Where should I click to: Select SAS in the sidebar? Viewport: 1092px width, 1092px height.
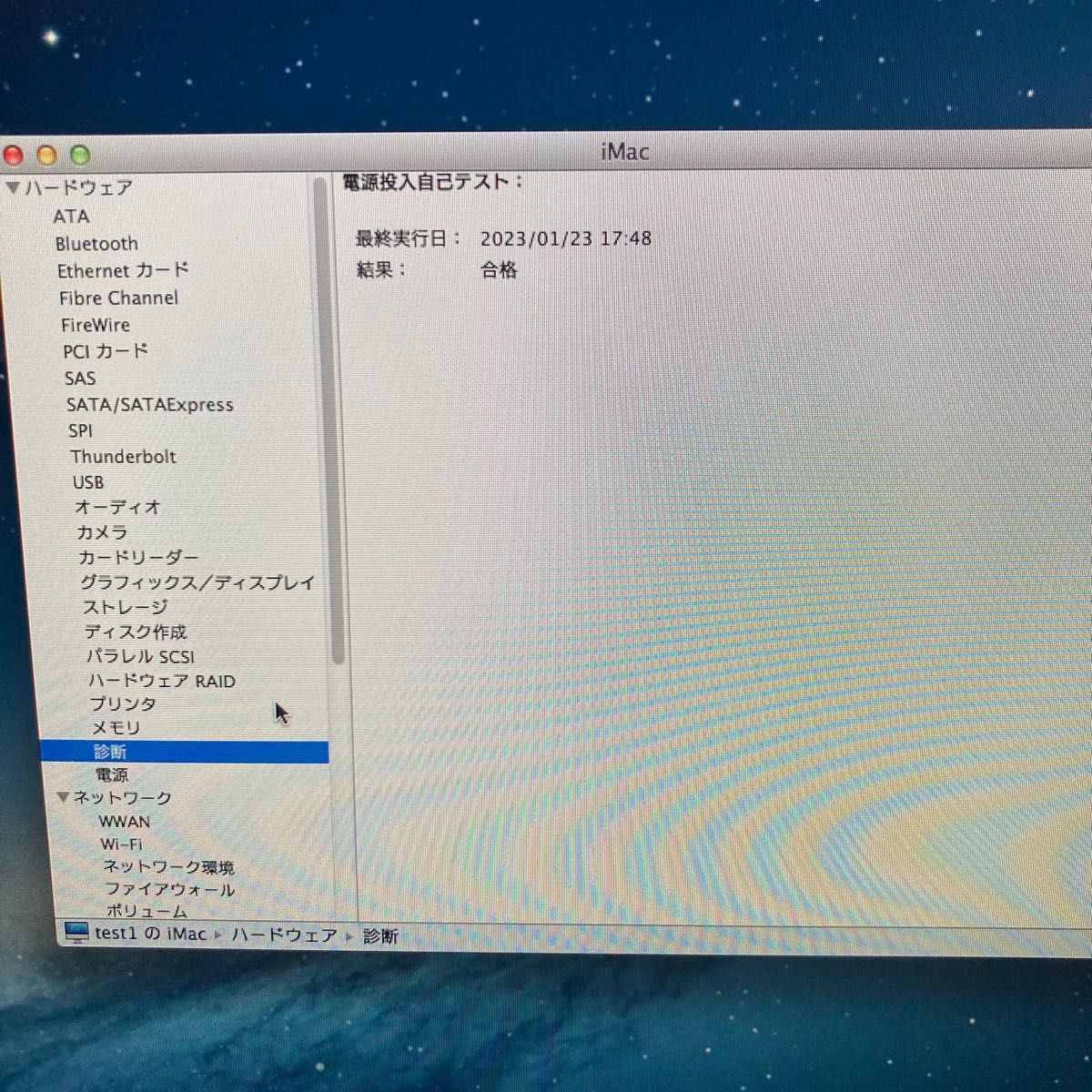[80, 378]
